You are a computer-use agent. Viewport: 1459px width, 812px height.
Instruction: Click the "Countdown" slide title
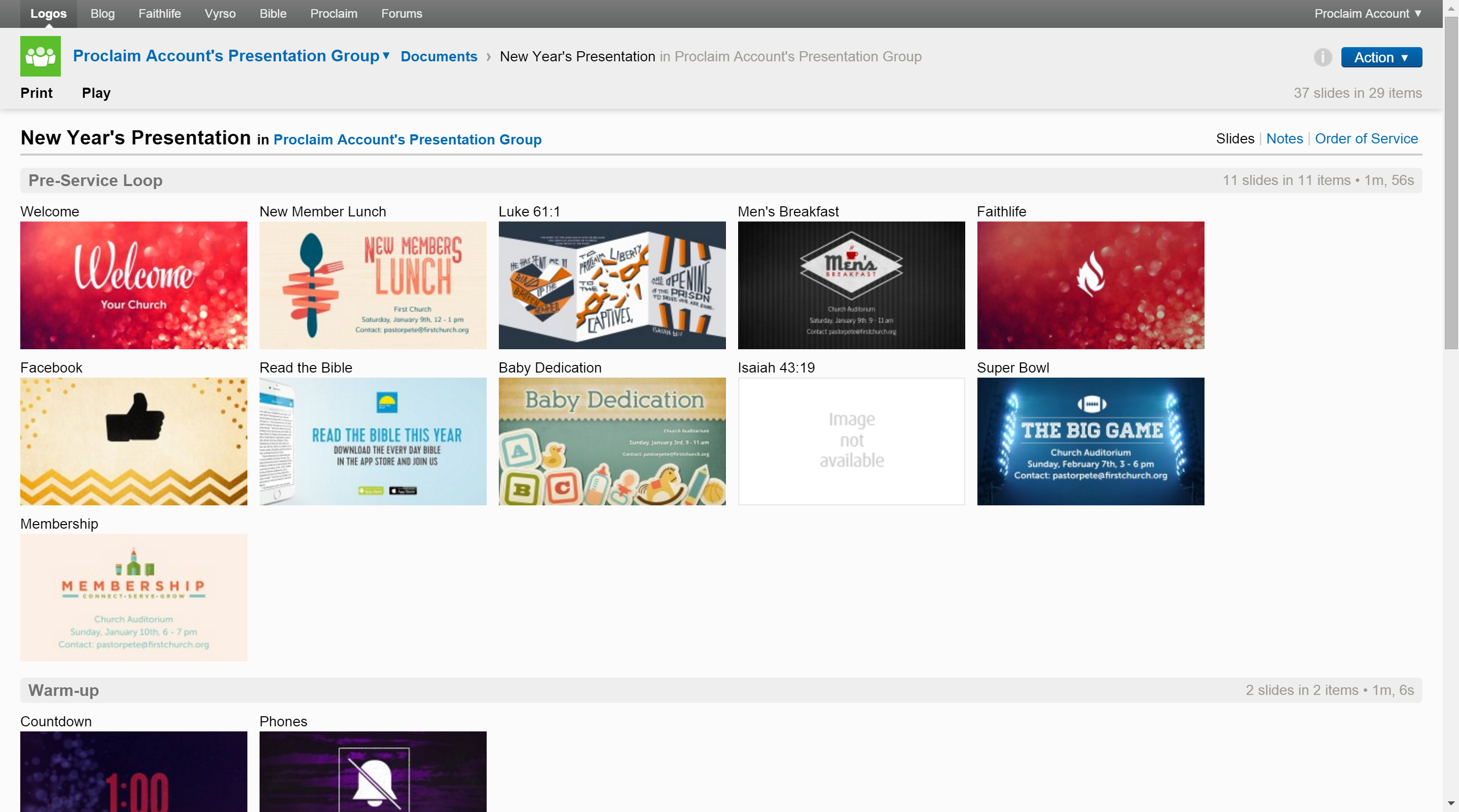point(55,721)
